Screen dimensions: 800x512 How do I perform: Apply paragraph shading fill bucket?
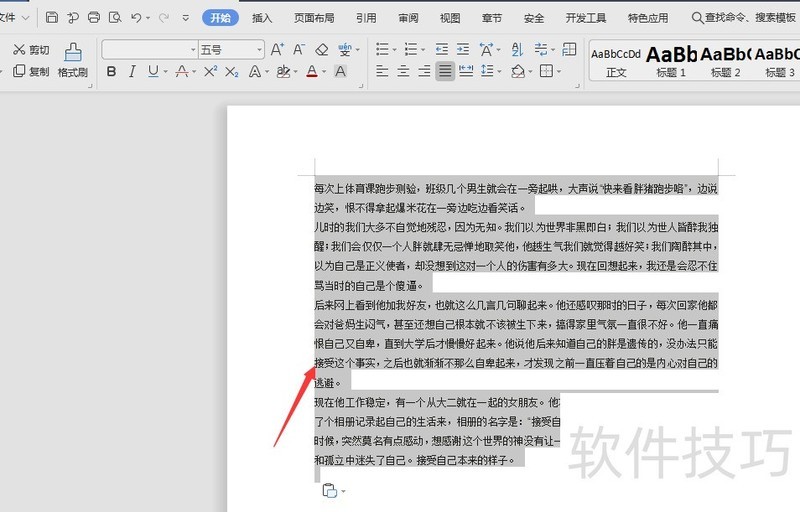pos(518,71)
